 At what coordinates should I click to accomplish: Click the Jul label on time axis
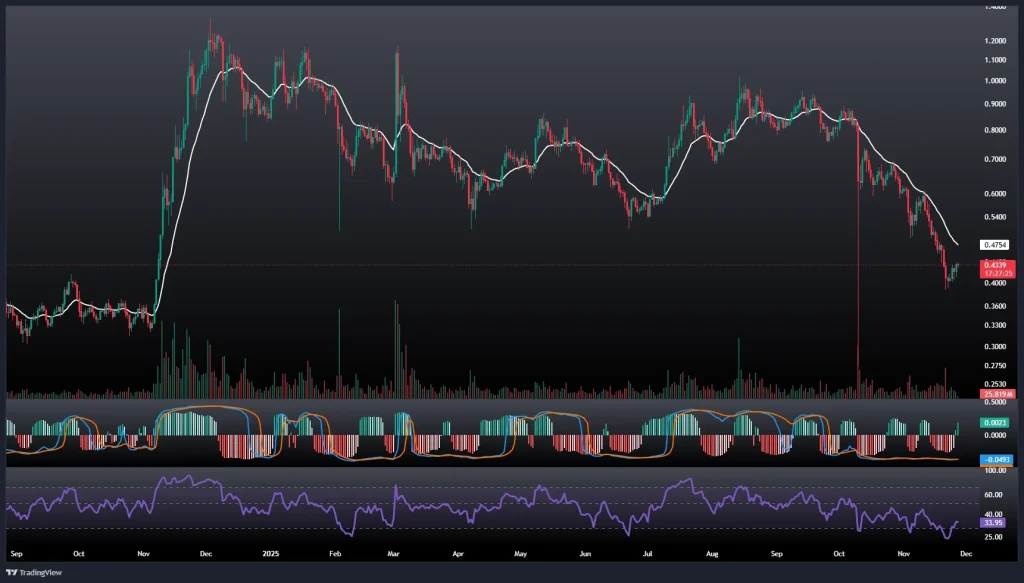click(648, 552)
